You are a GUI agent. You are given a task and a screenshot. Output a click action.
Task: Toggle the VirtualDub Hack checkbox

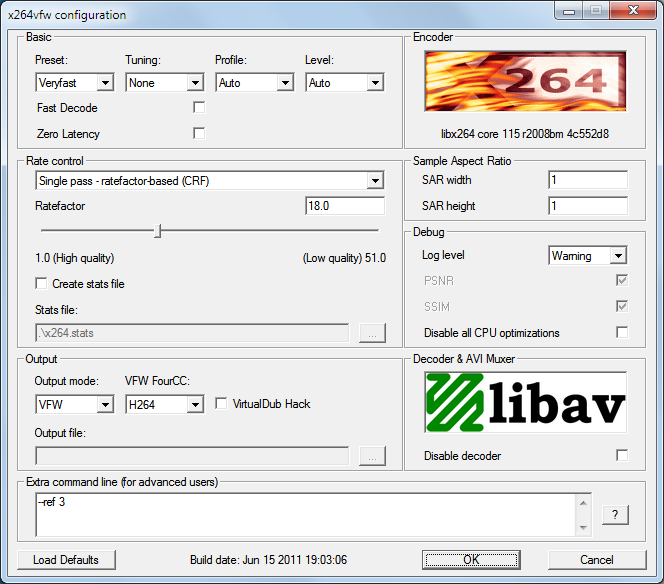point(221,403)
